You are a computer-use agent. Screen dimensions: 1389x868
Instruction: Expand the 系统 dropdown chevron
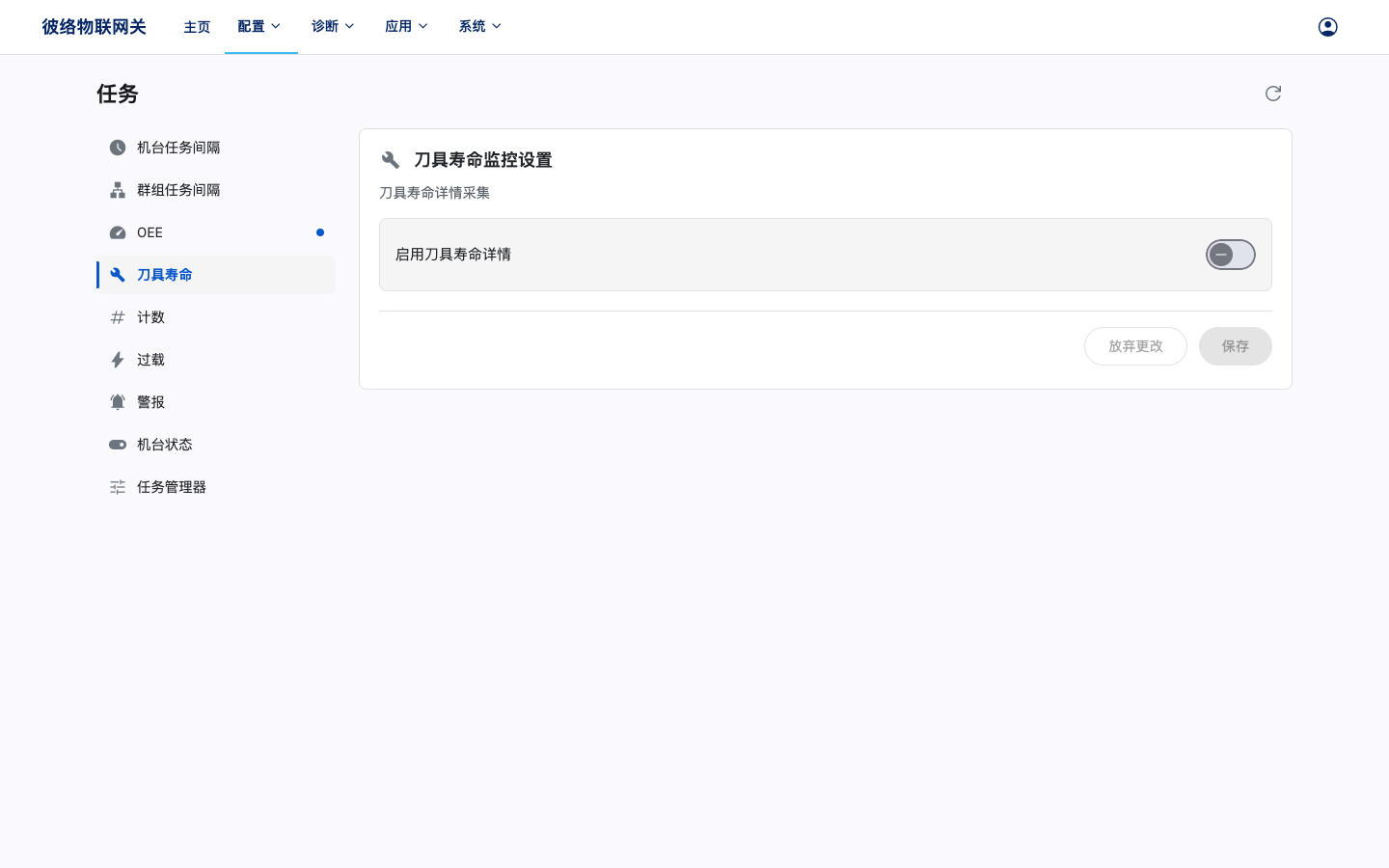pos(497,27)
